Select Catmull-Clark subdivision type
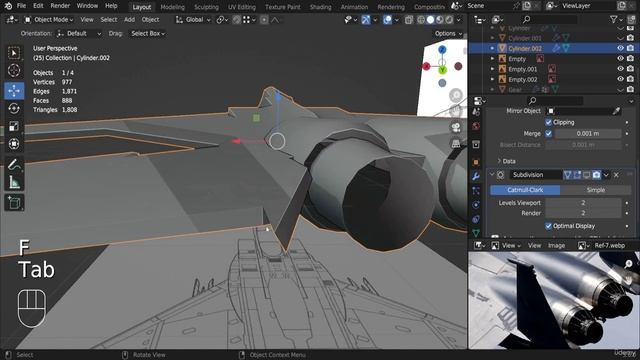Screen dimensions: 640x360 pos(525,190)
